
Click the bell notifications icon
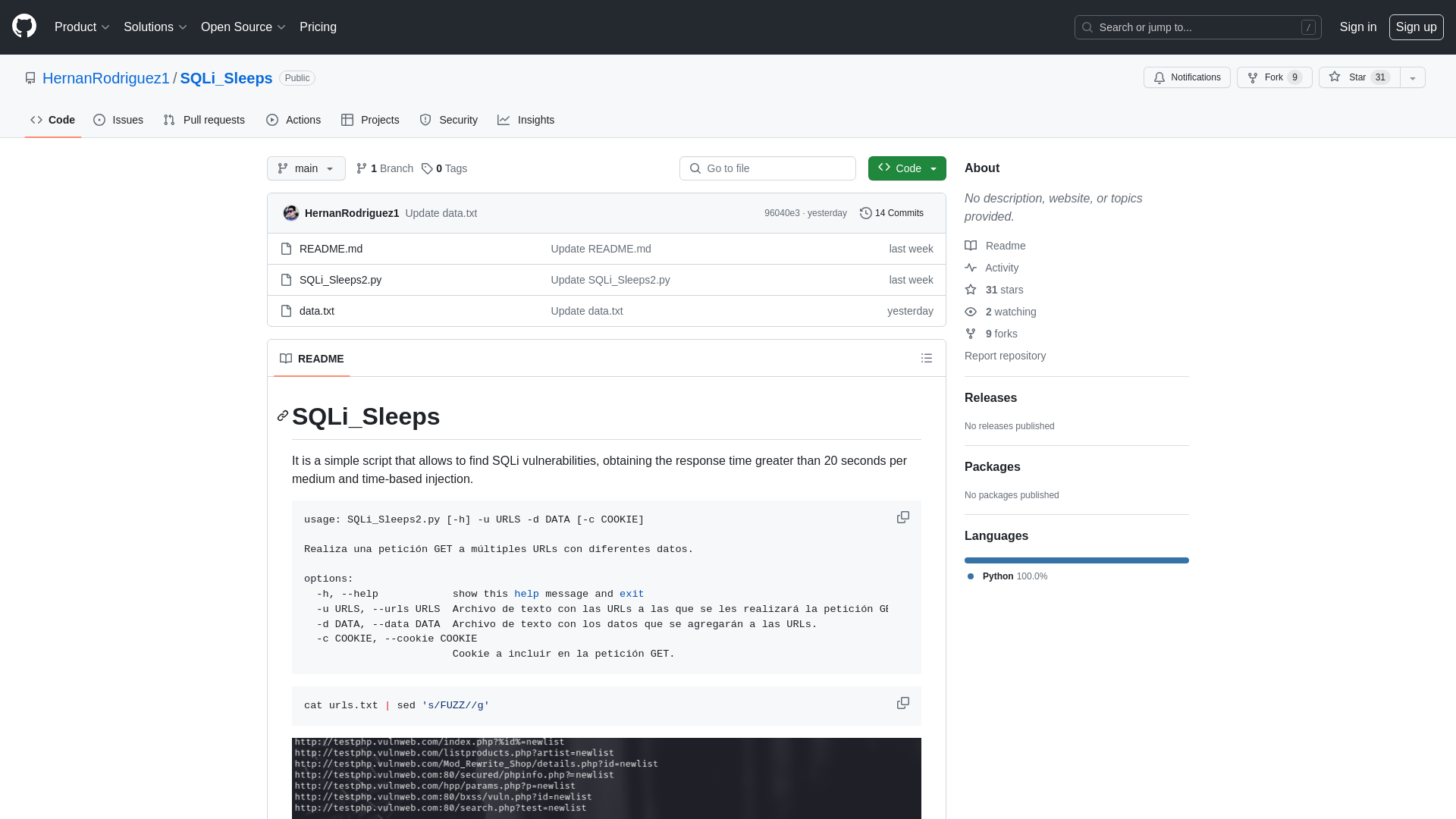[x=1159, y=78]
